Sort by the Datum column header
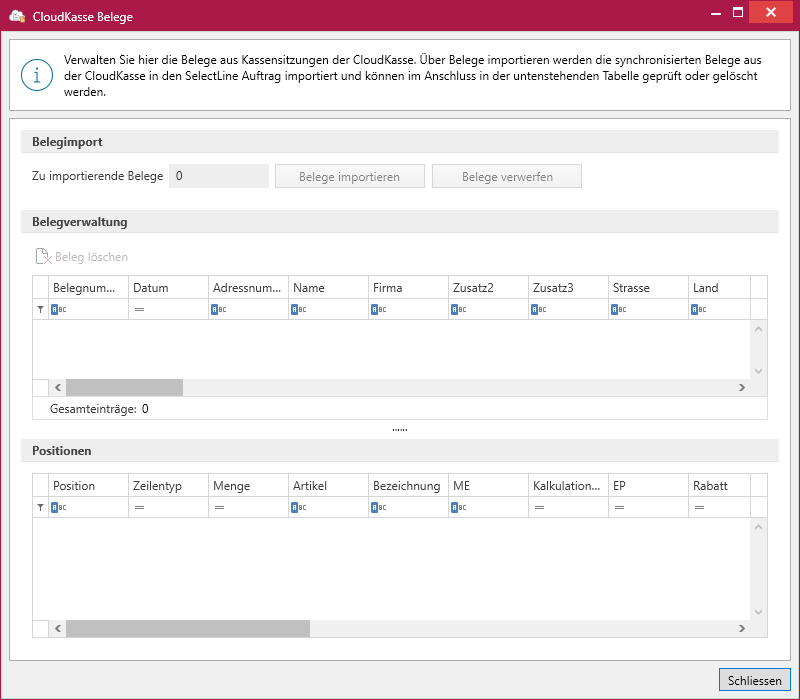Image resolution: width=800 pixels, height=700 pixels. pyautogui.click(x=168, y=287)
